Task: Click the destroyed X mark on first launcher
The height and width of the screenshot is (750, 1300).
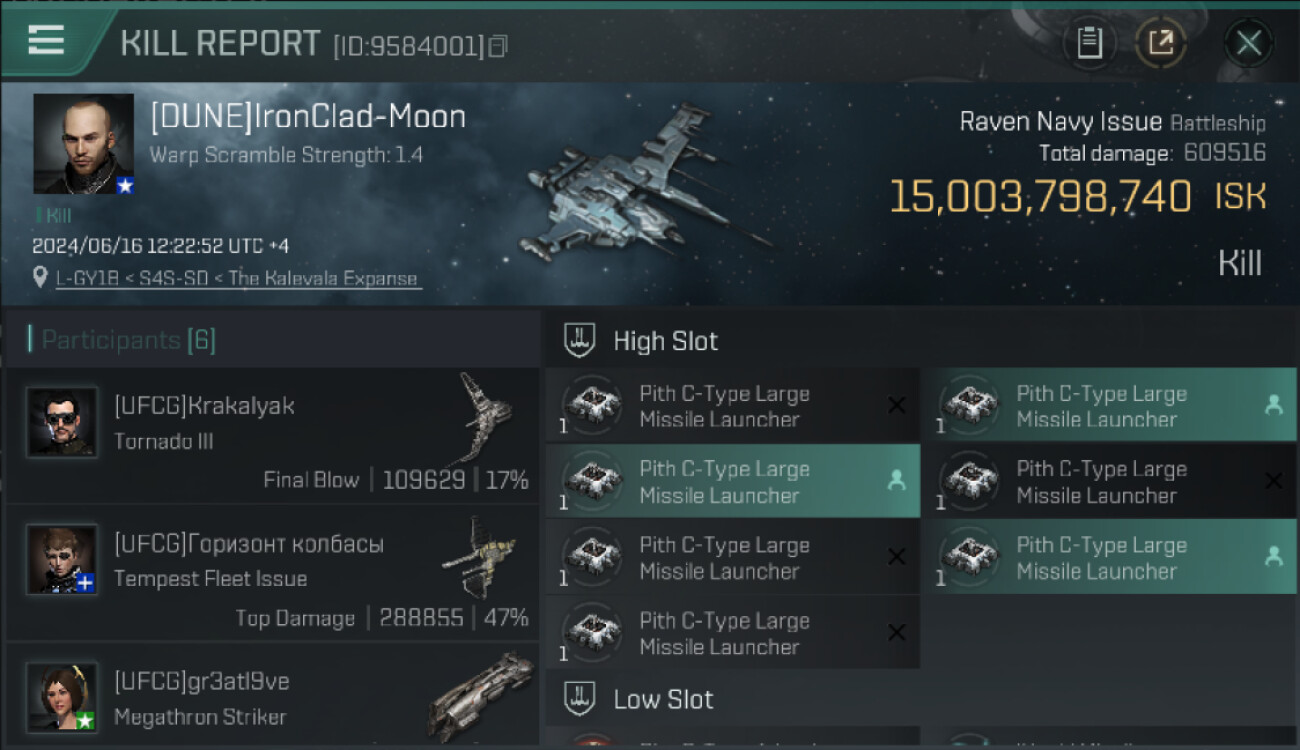Action: click(897, 405)
